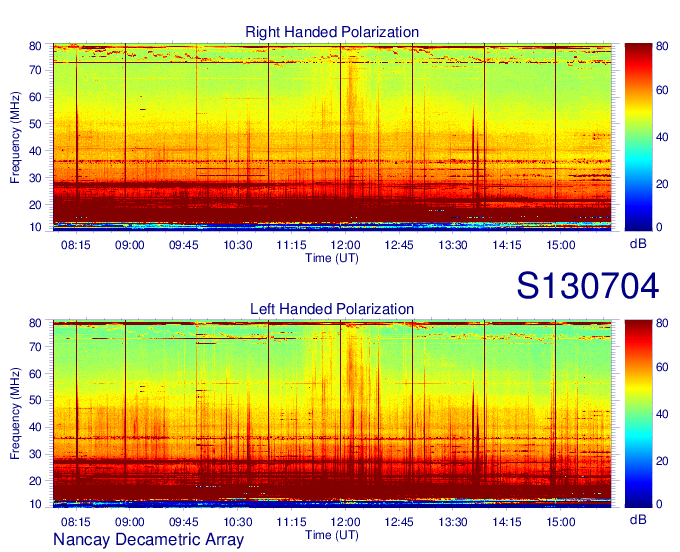The width and height of the screenshot is (680, 552).
Task: Click "Frequency (MHz)" label of Right Handed plot
Action: point(15,137)
